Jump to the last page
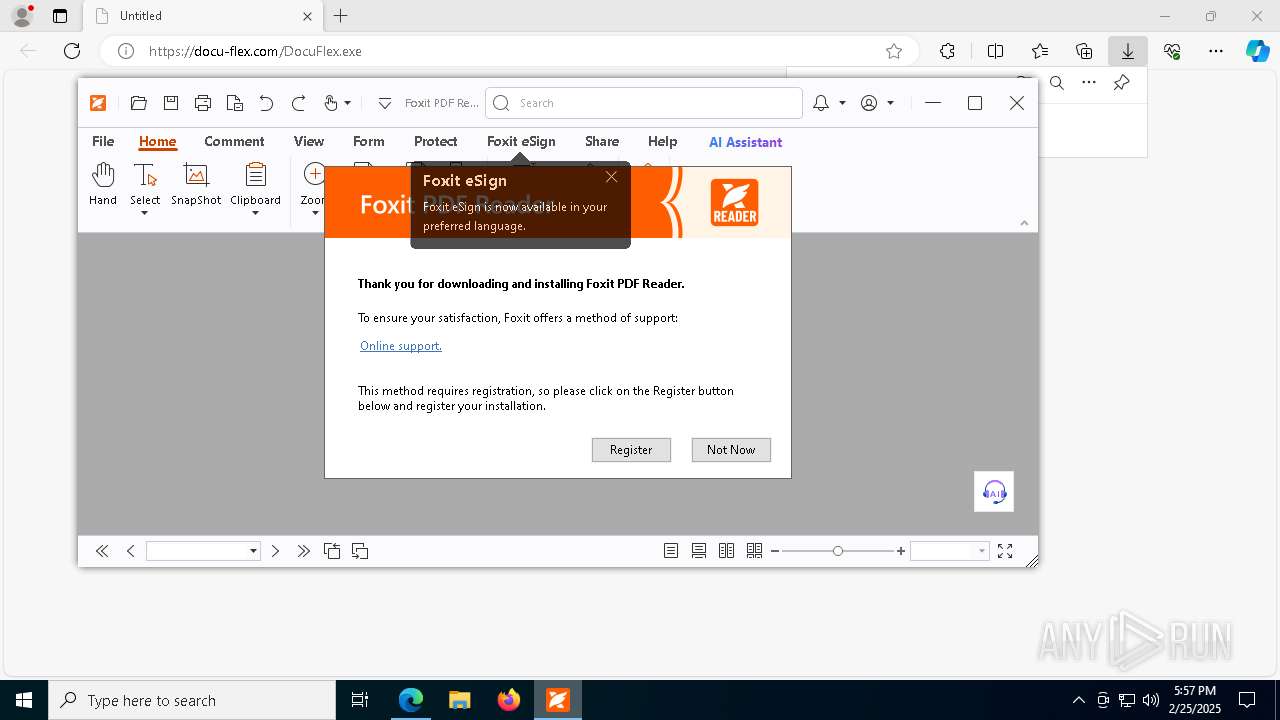Viewport: 1280px width, 720px height. tap(304, 551)
